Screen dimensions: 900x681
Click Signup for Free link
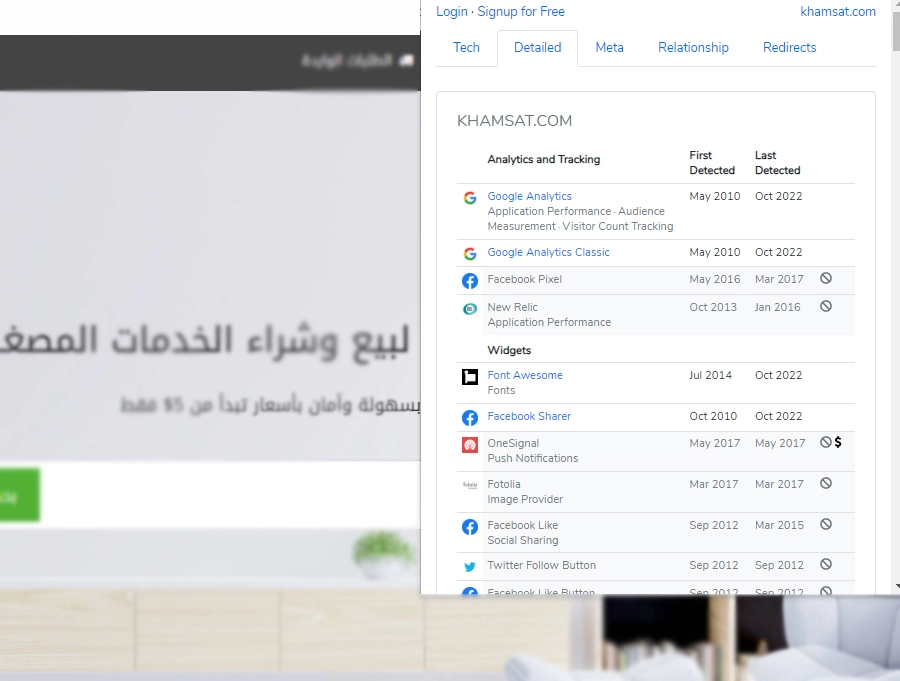tap(521, 11)
